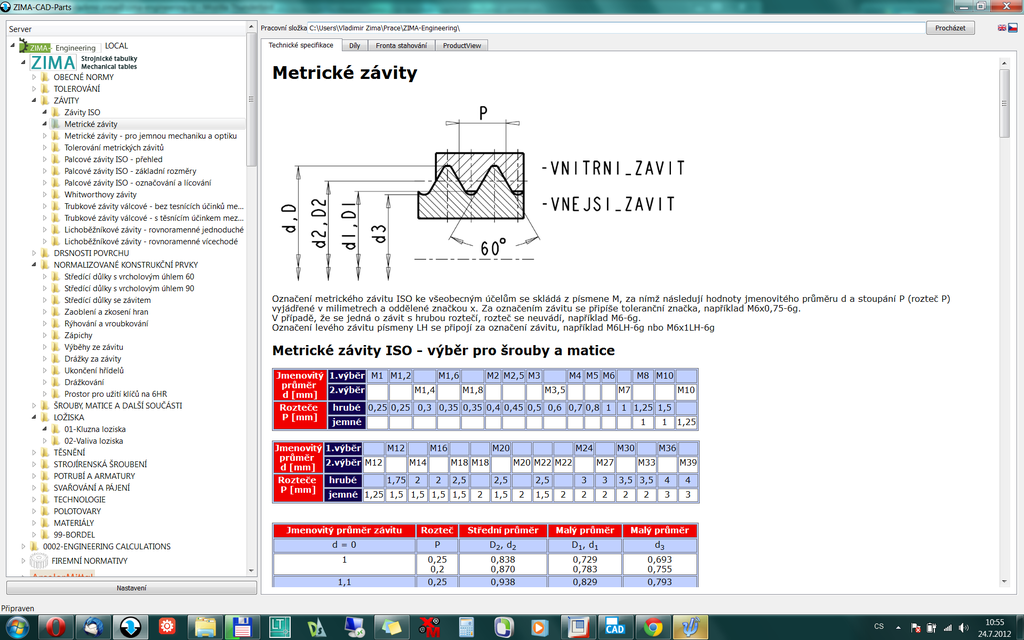
Task: Switch to Technické specifikace tab
Action: pos(301,45)
